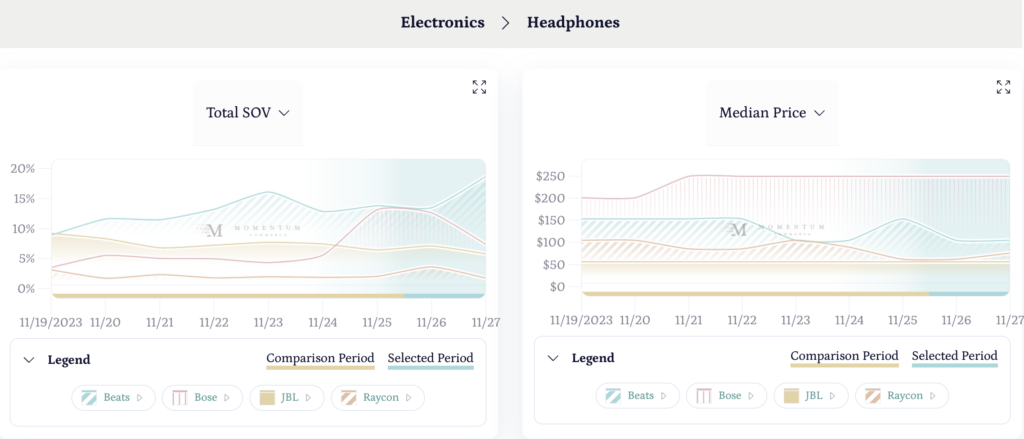Click the Raycon pattern icon in Median Price legend
The width and height of the screenshot is (1024, 439).
pos(874,396)
